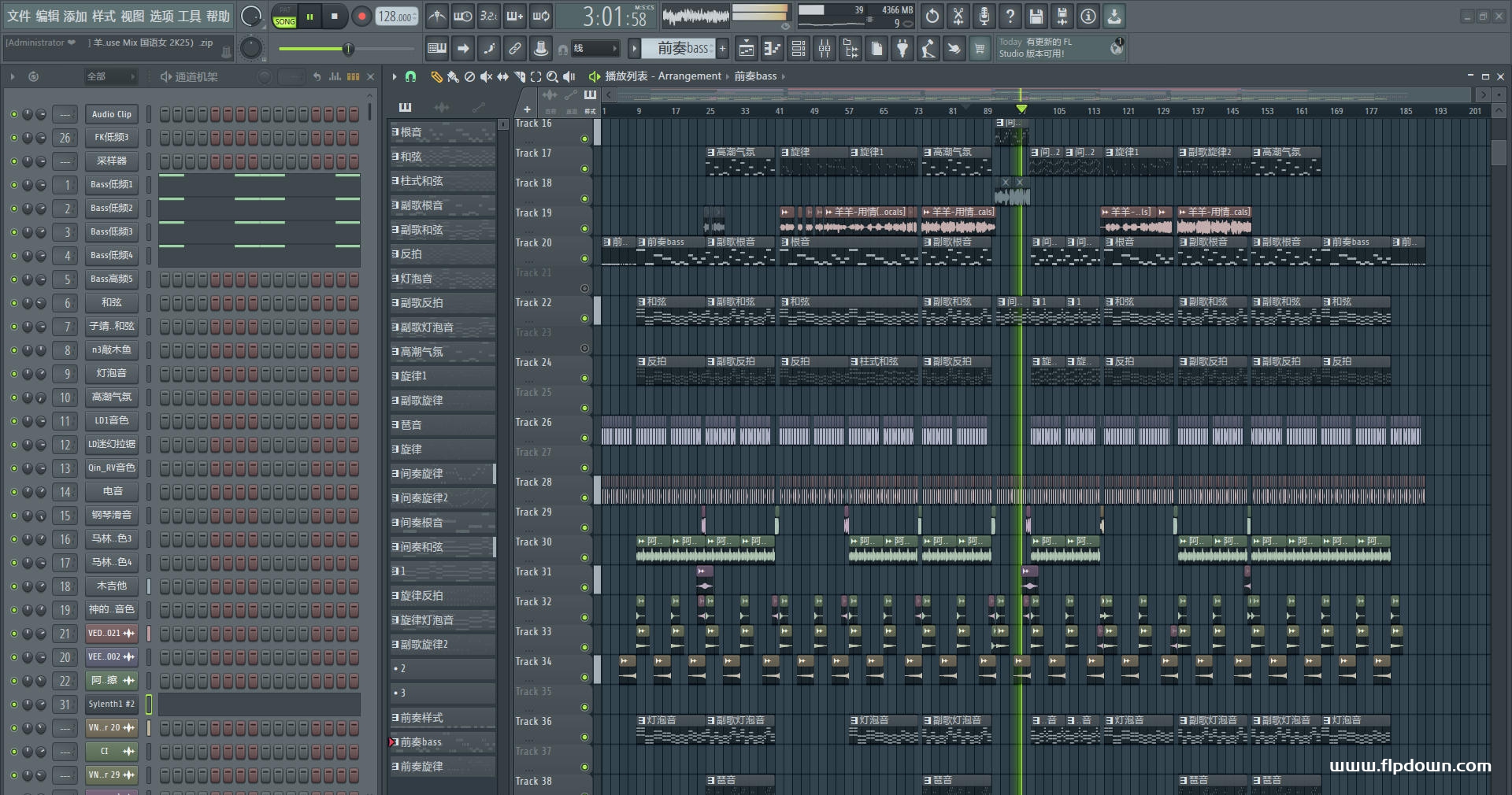Screen dimensions: 1512x795
Task: Choose the Select tool in playlist toolbar
Action: (x=535, y=76)
